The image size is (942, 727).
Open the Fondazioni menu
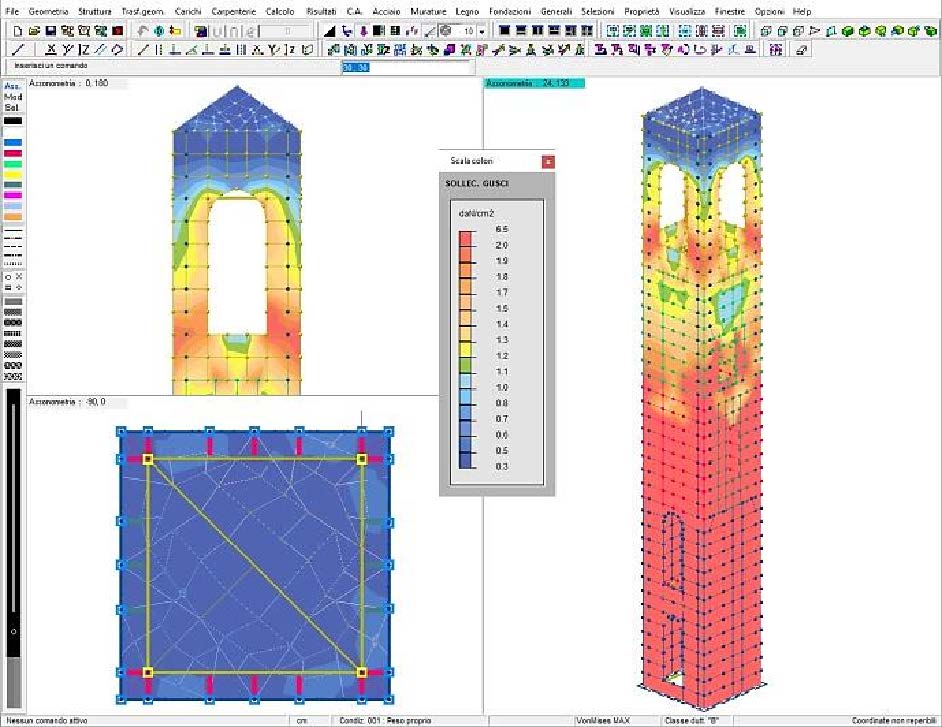pos(510,10)
